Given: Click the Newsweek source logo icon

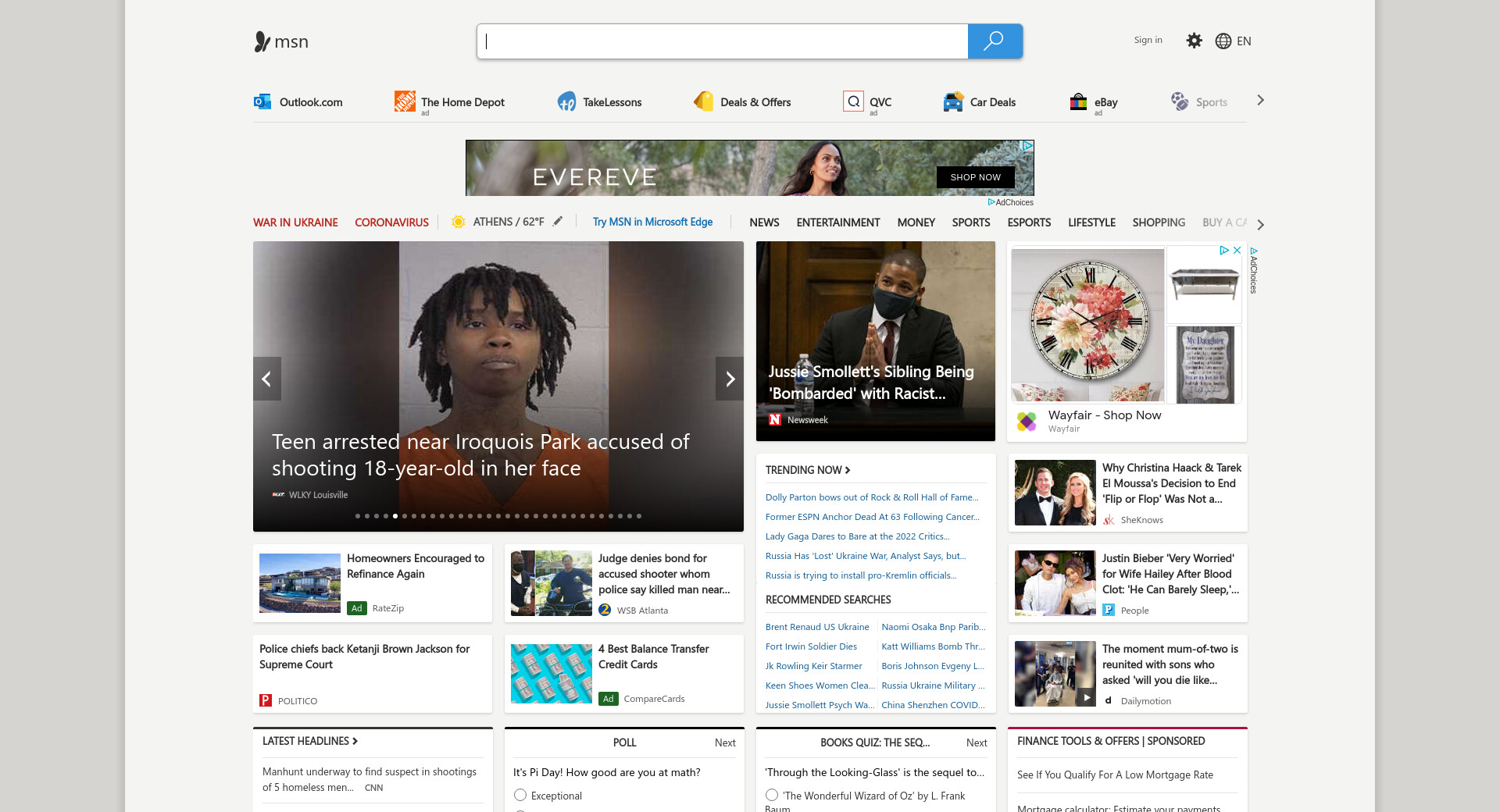Looking at the screenshot, I should coord(775,420).
